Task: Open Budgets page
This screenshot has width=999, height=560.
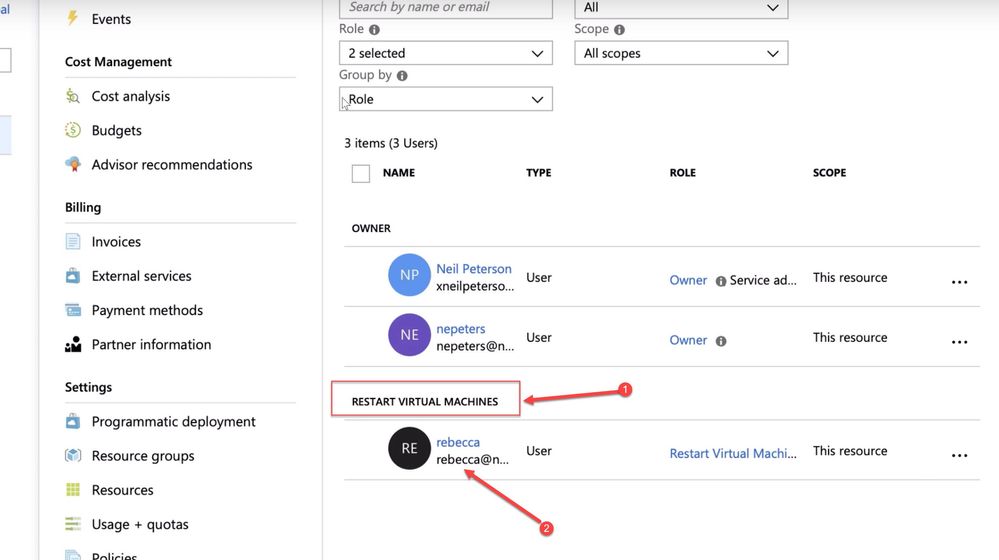Action: click(x=117, y=131)
